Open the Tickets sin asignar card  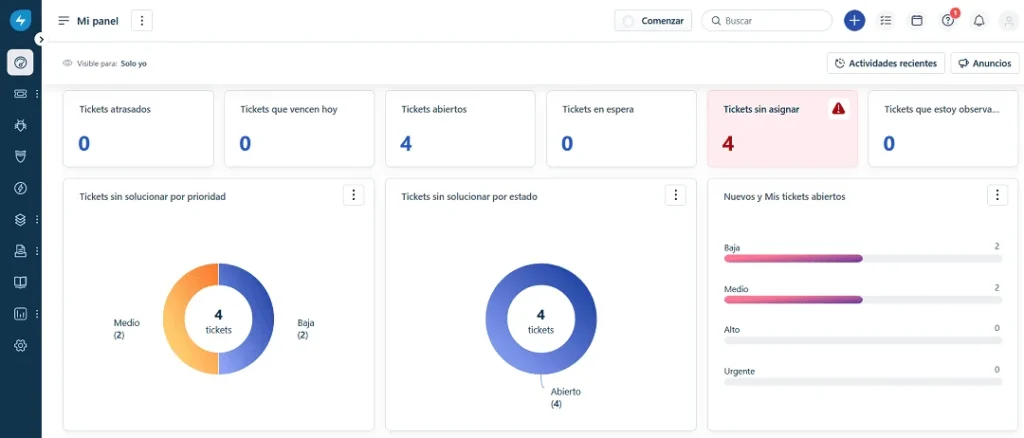[782, 129]
